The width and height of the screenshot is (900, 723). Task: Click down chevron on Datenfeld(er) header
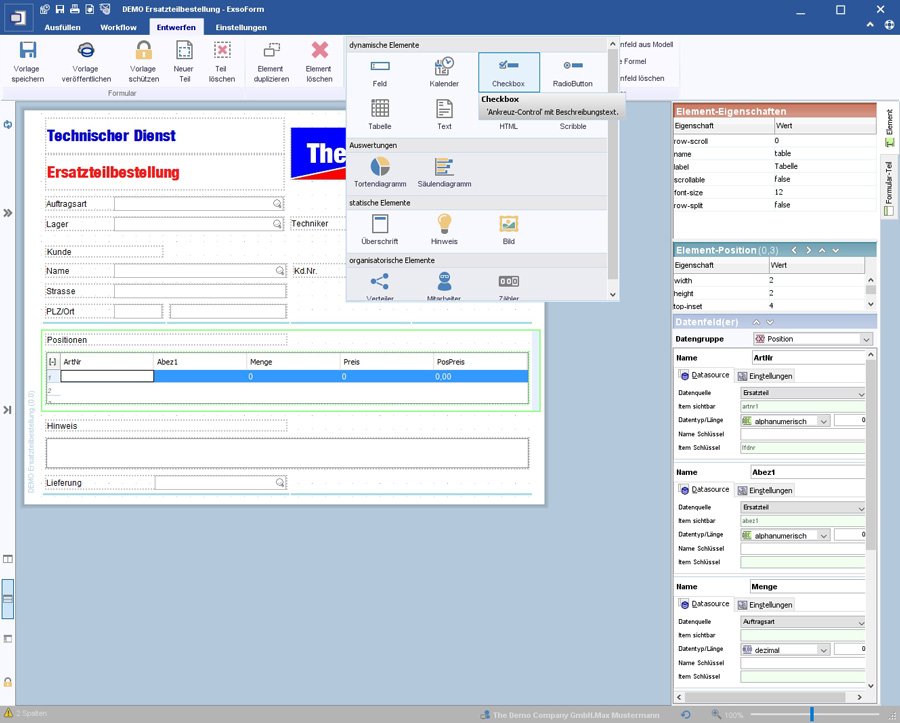[x=770, y=322]
